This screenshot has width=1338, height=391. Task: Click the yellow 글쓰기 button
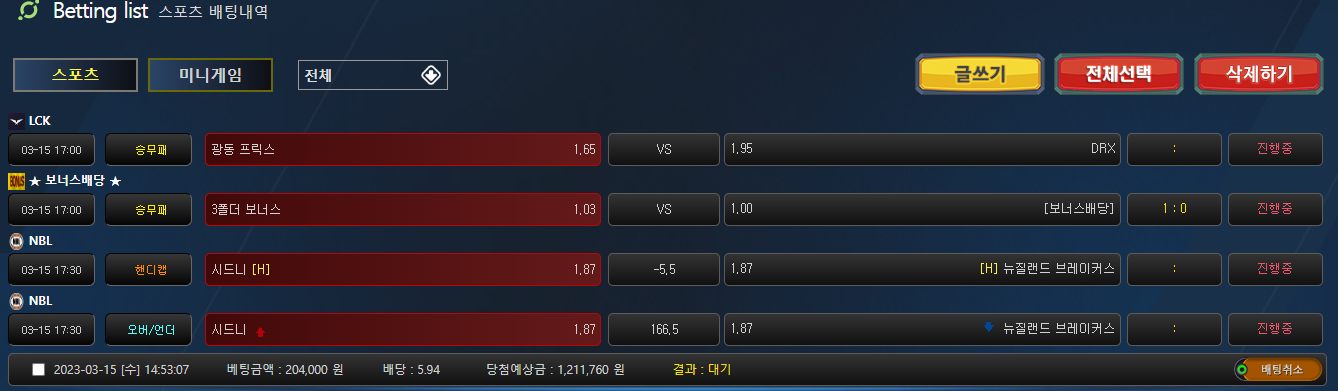coord(980,74)
